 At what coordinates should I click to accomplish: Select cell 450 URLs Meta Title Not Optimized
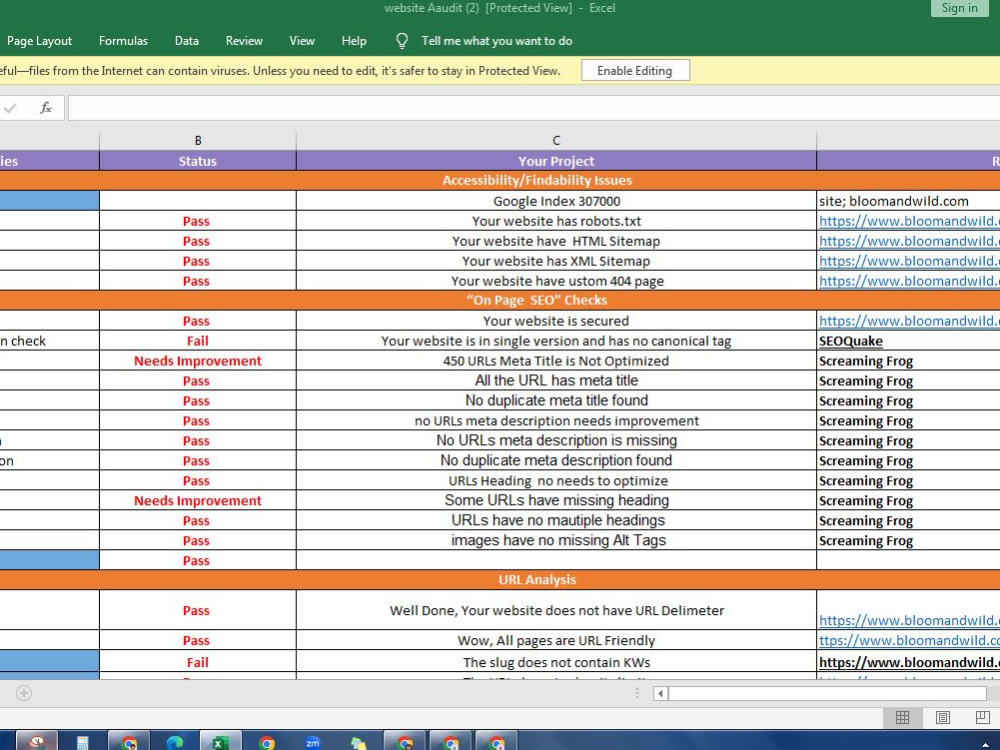click(x=556, y=361)
